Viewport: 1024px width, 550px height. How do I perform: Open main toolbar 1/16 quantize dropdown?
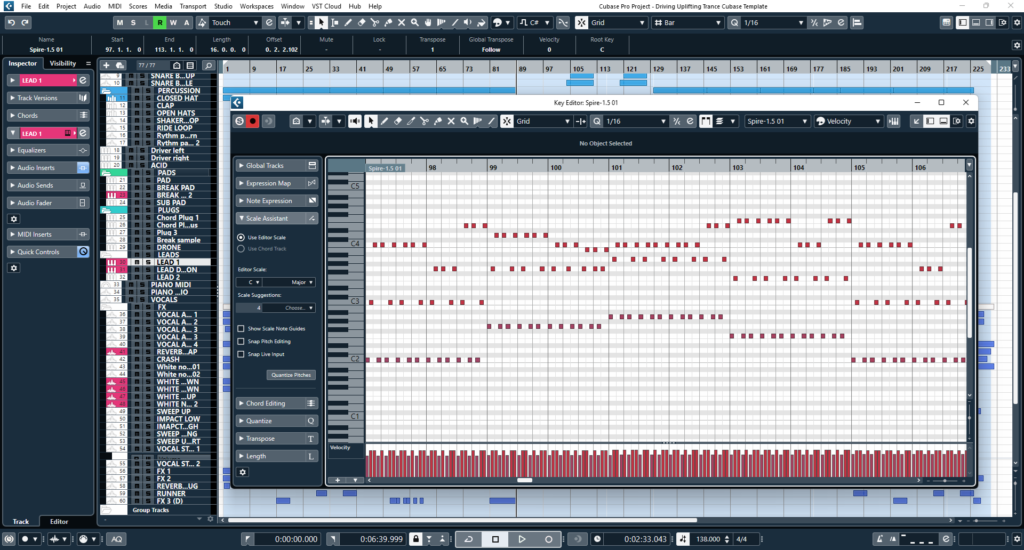click(773, 22)
